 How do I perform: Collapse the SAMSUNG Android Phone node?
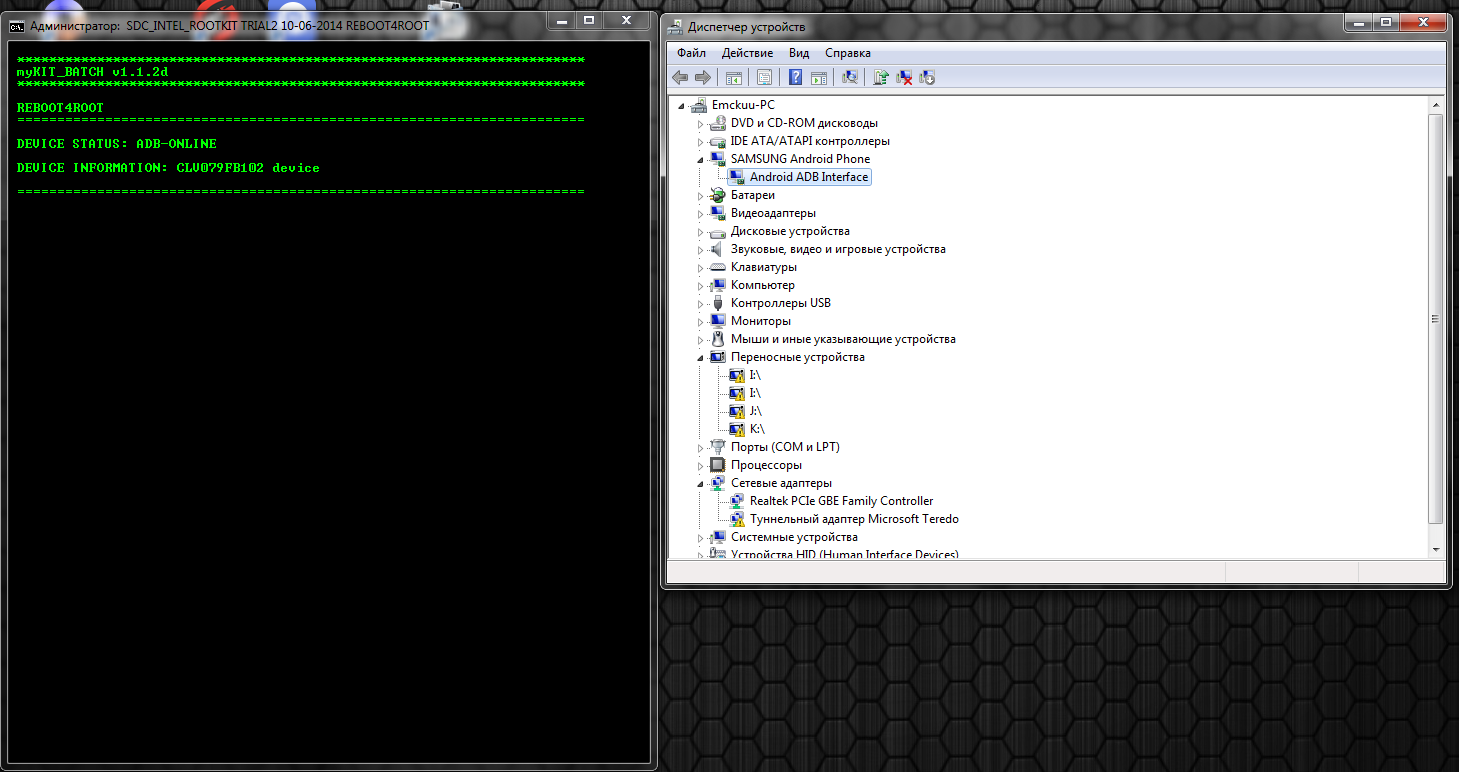(x=701, y=159)
